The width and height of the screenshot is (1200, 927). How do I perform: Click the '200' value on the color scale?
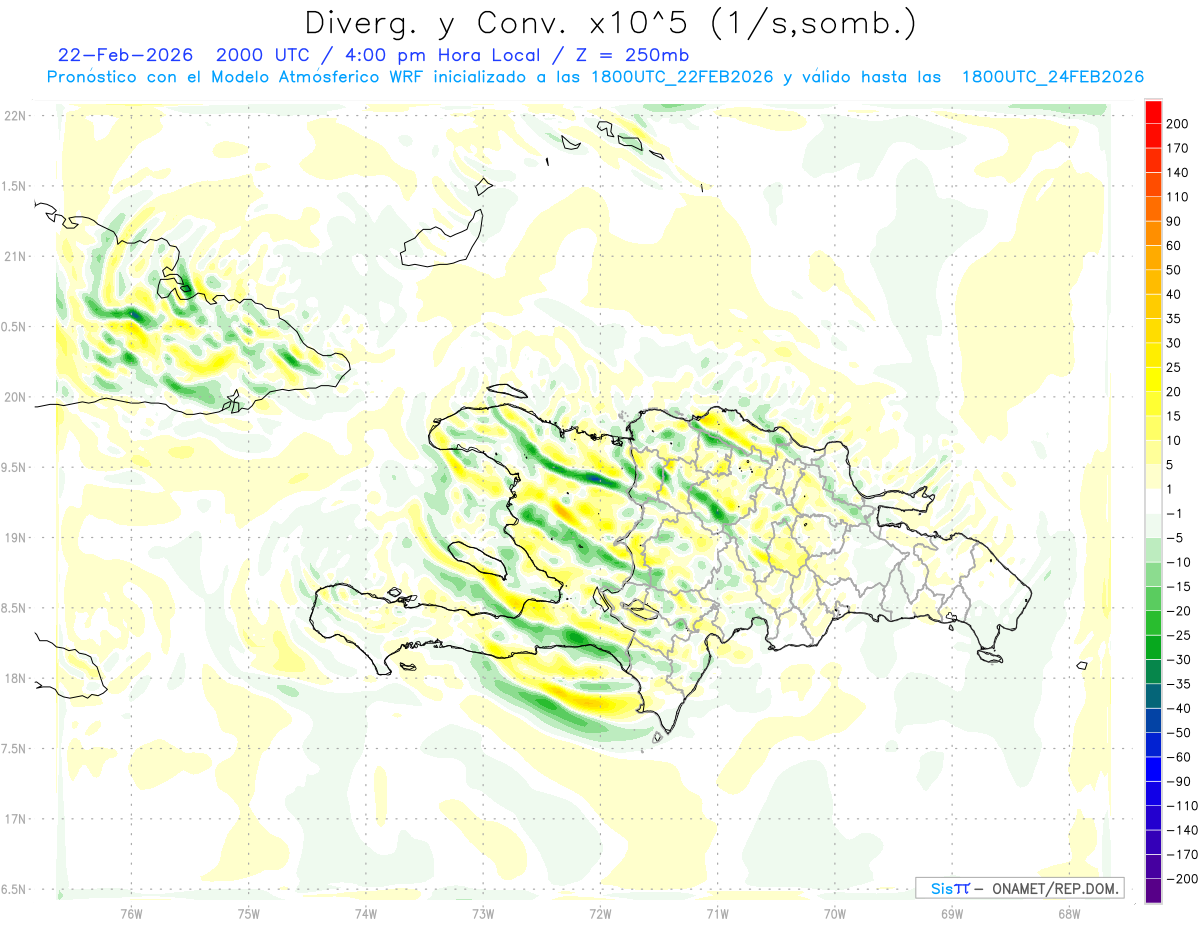click(1177, 123)
